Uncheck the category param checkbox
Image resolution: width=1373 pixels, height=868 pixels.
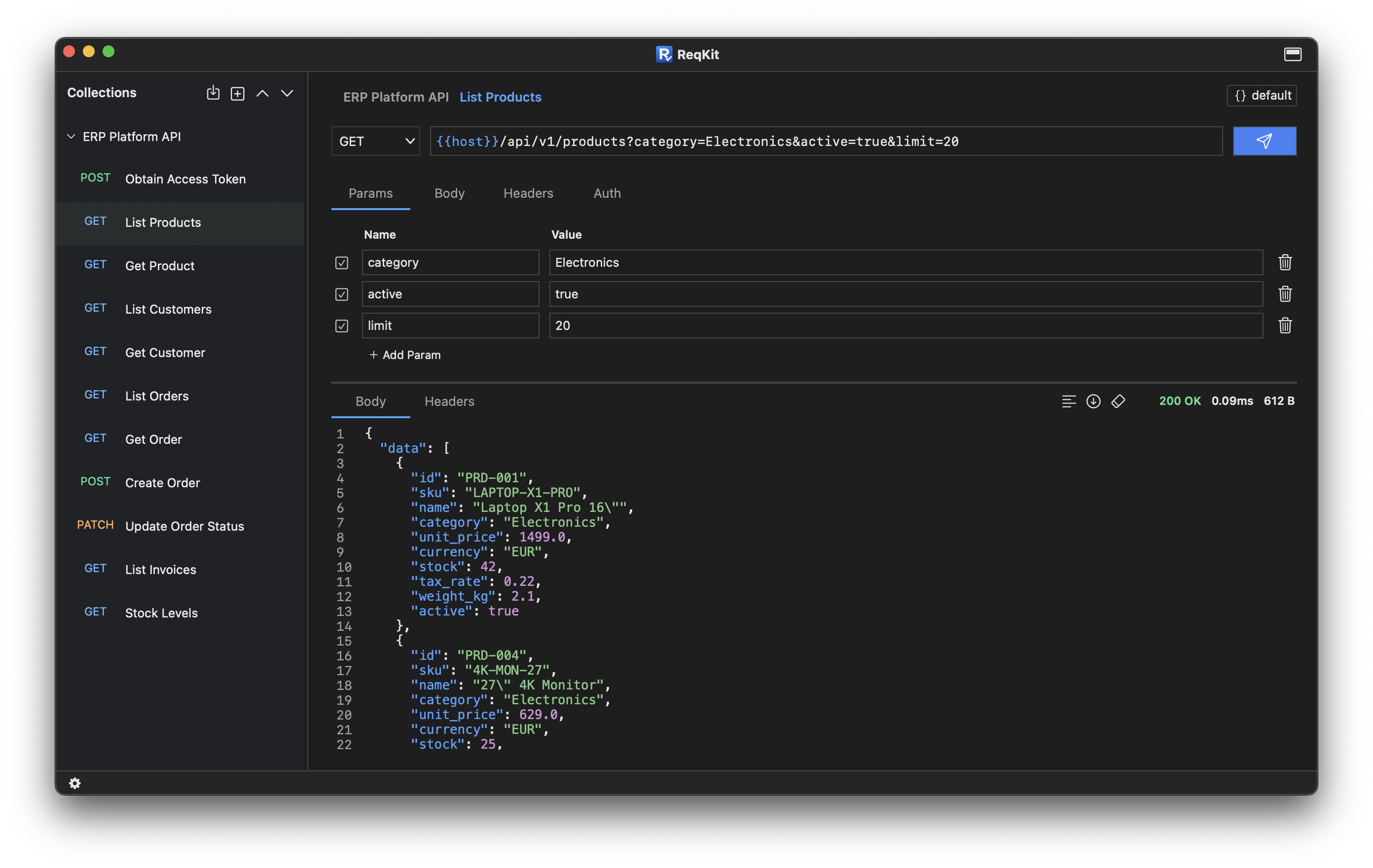click(x=342, y=263)
